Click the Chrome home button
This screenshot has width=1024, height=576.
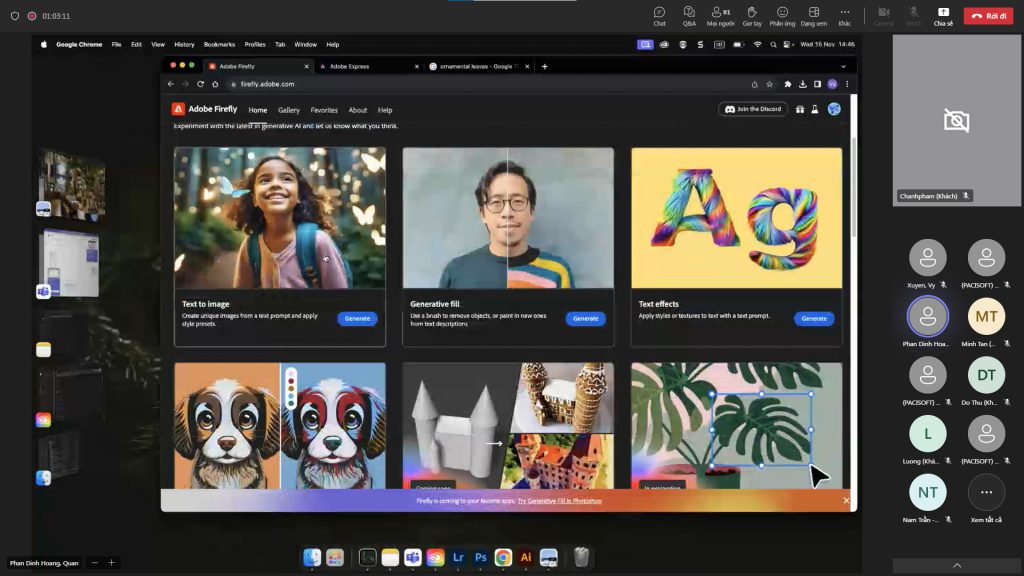215,84
